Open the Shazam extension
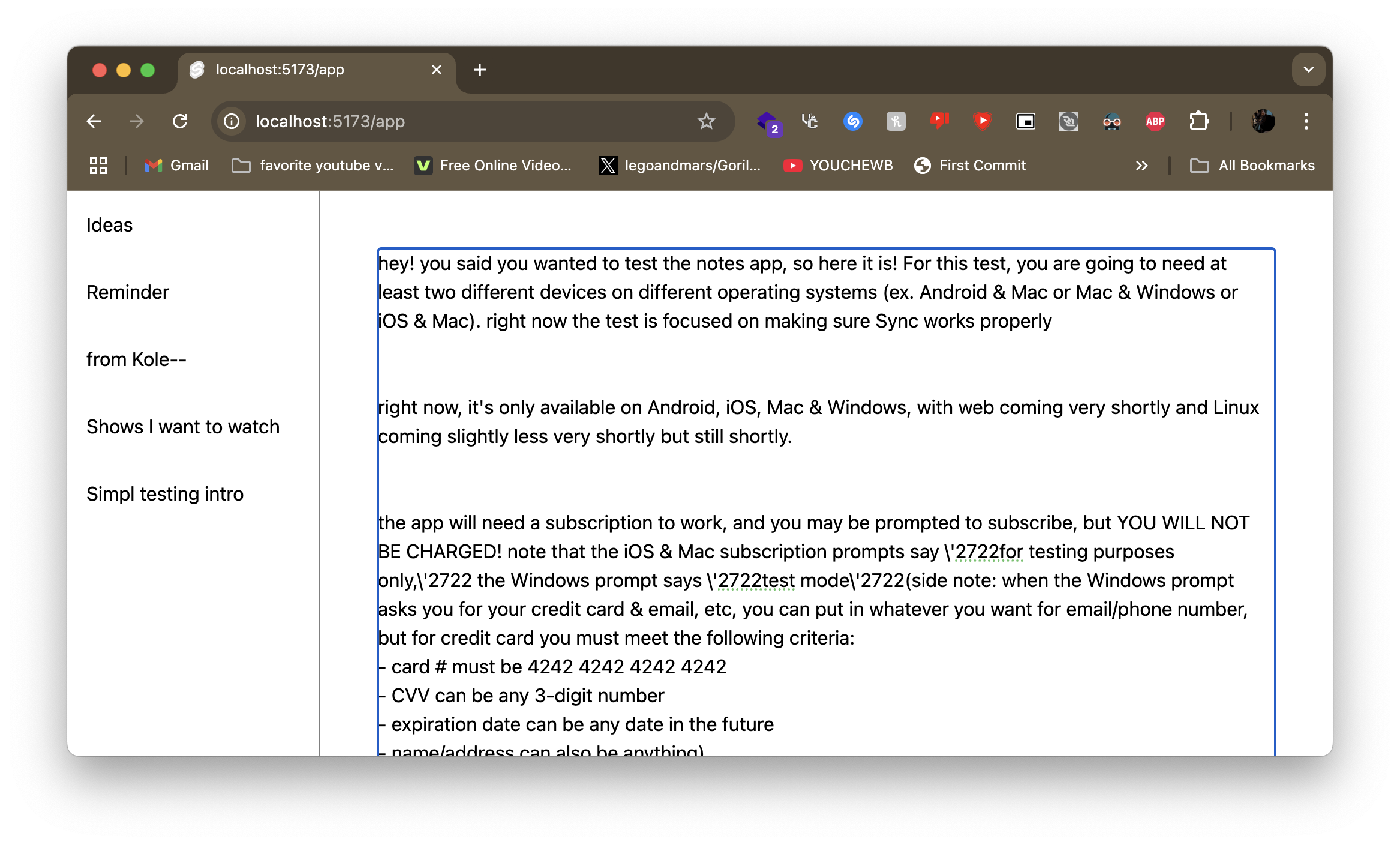1400x845 pixels. coord(853,121)
